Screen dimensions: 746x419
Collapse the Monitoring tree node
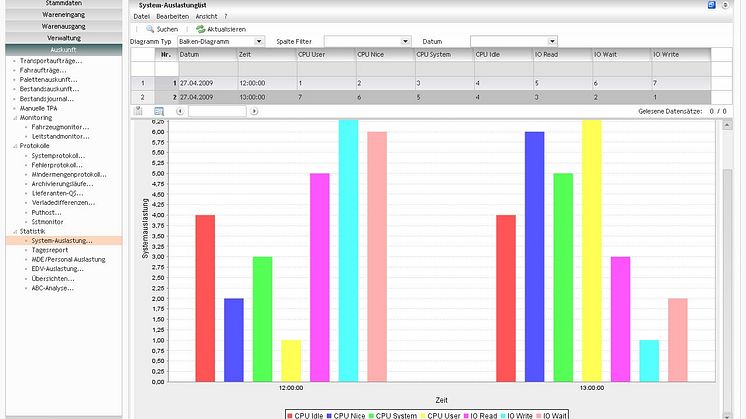15,117
